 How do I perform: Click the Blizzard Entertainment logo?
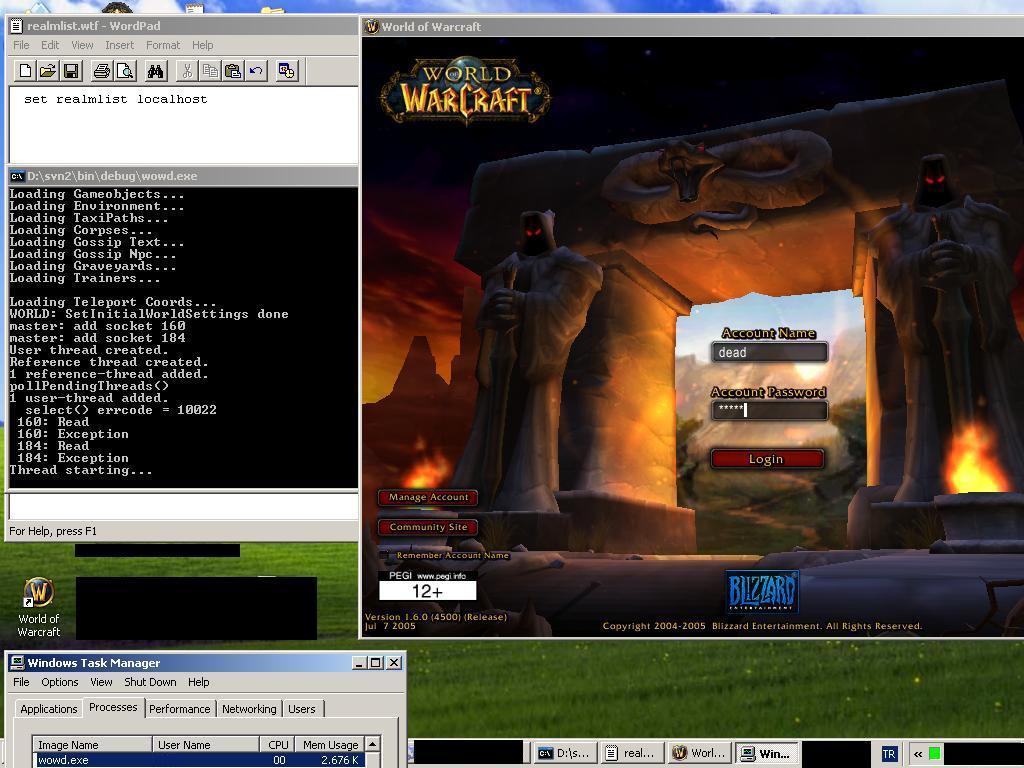(762, 591)
